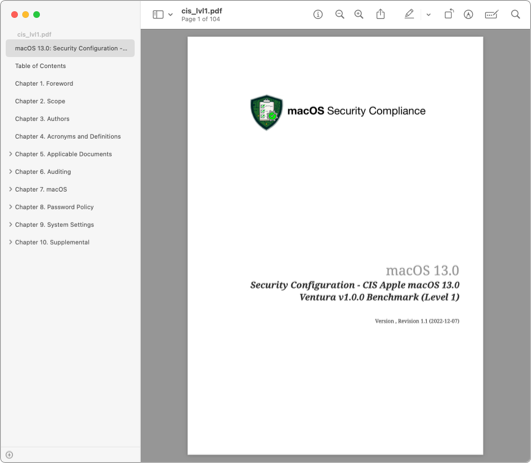531x464 pixels.
Task: Enter full screen with green button
Action: pos(37,15)
